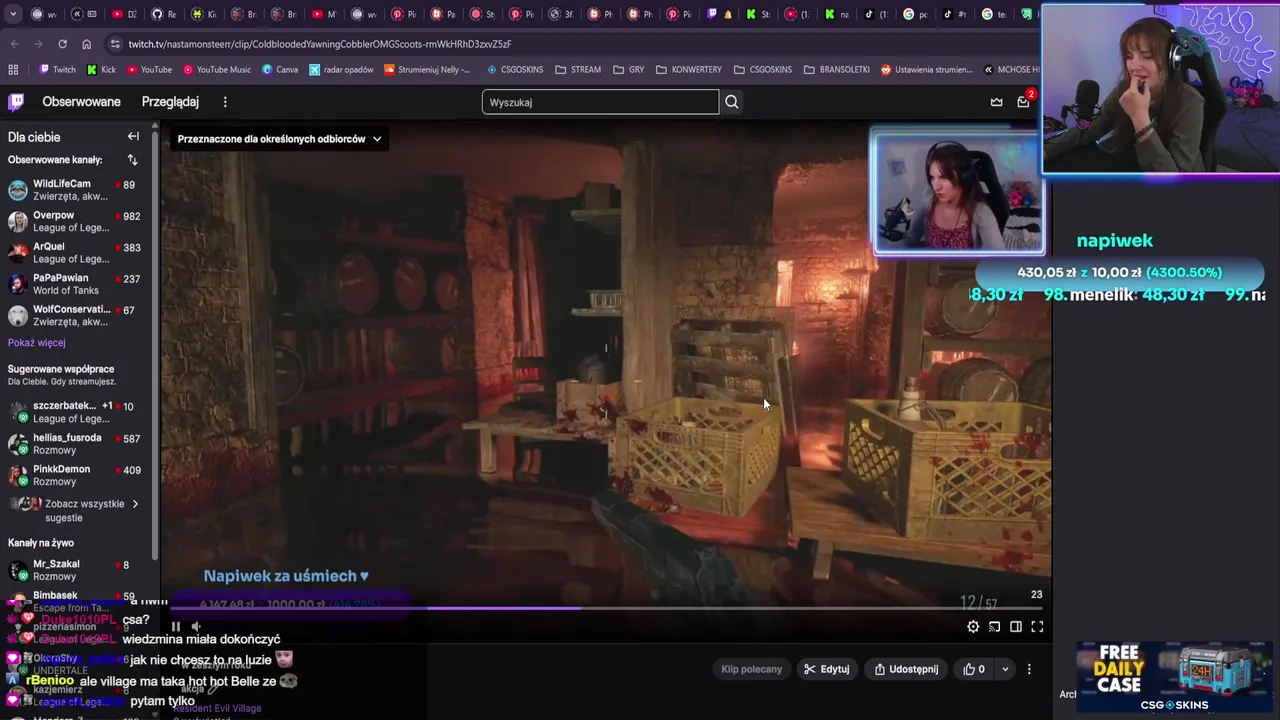
Task: Mute the clip volume
Action: pyautogui.click(x=196, y=627)
